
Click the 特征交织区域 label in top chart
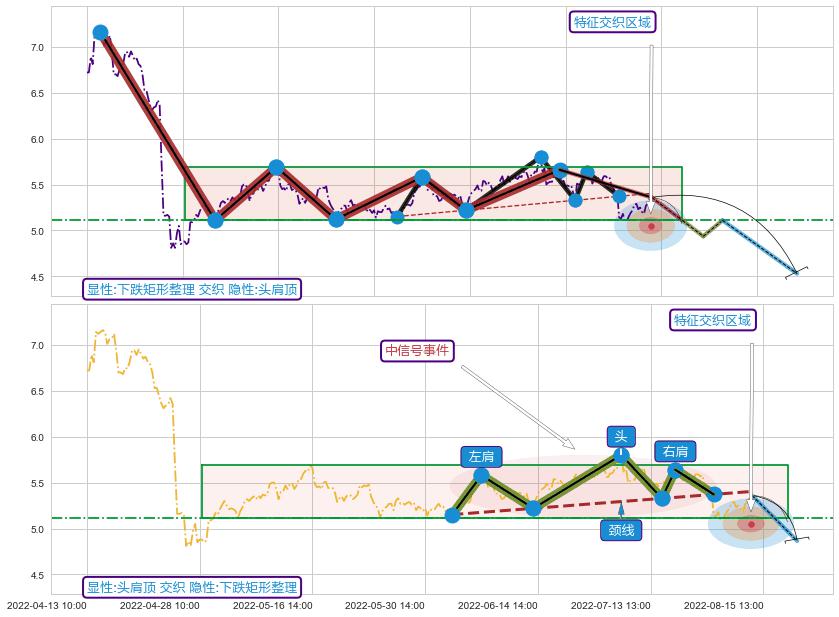point(613,22)
